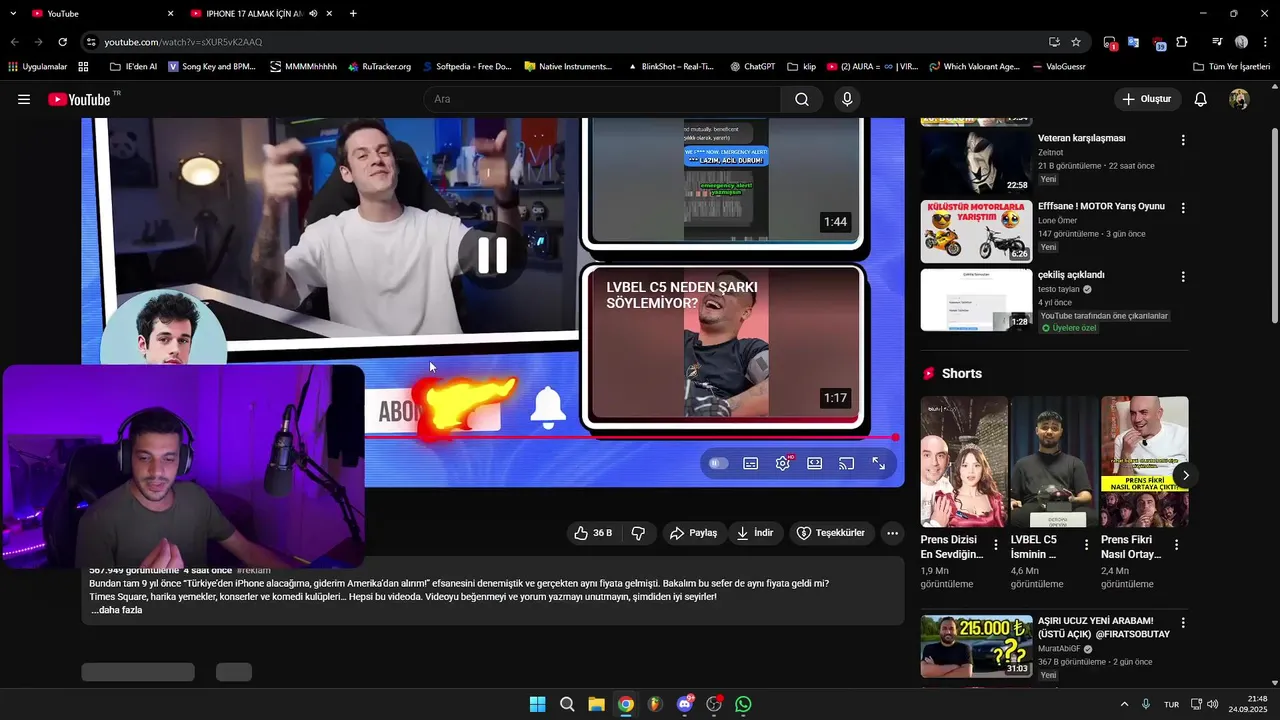Open a new browser tab
The height and width of the screenshot is (720, 1280).
(x=353, y=13)
